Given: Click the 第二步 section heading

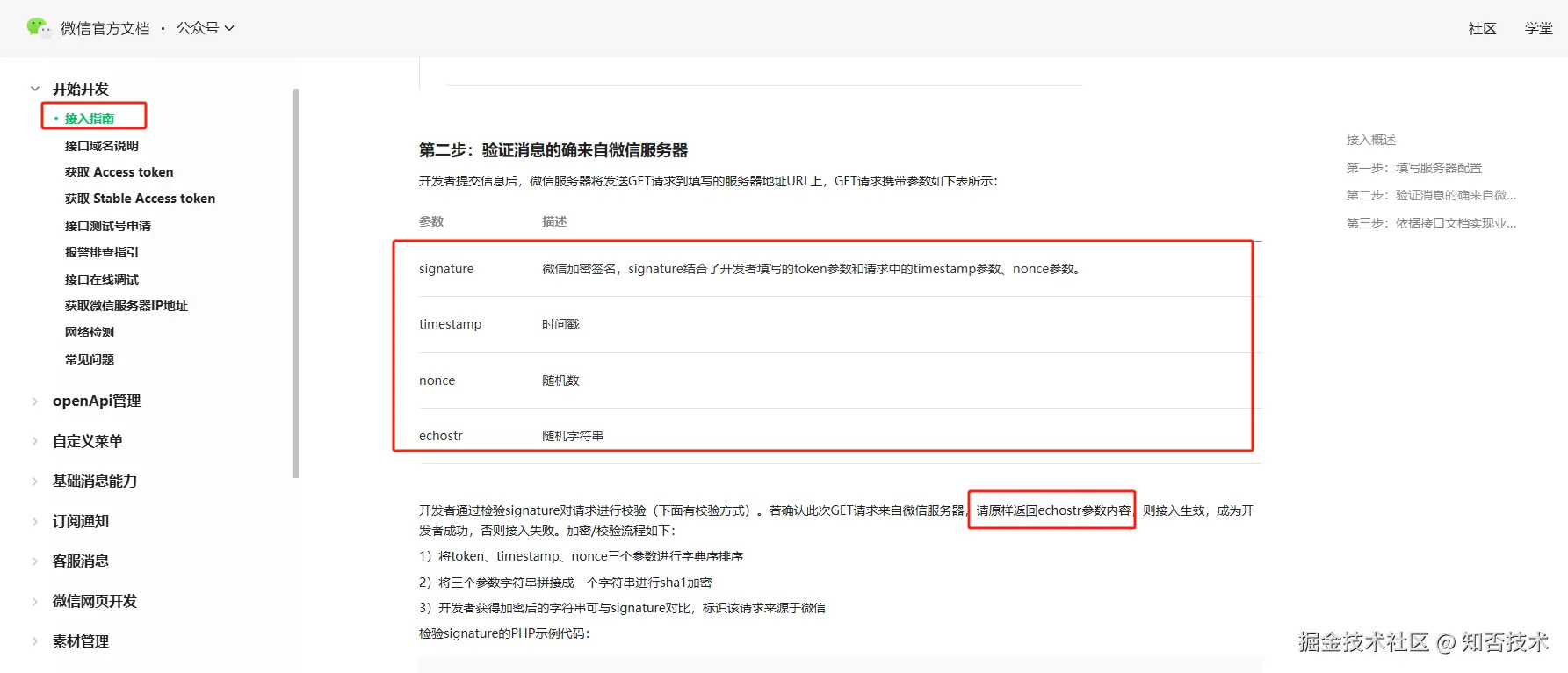Looking at the screenshot, I should point(553,150).
